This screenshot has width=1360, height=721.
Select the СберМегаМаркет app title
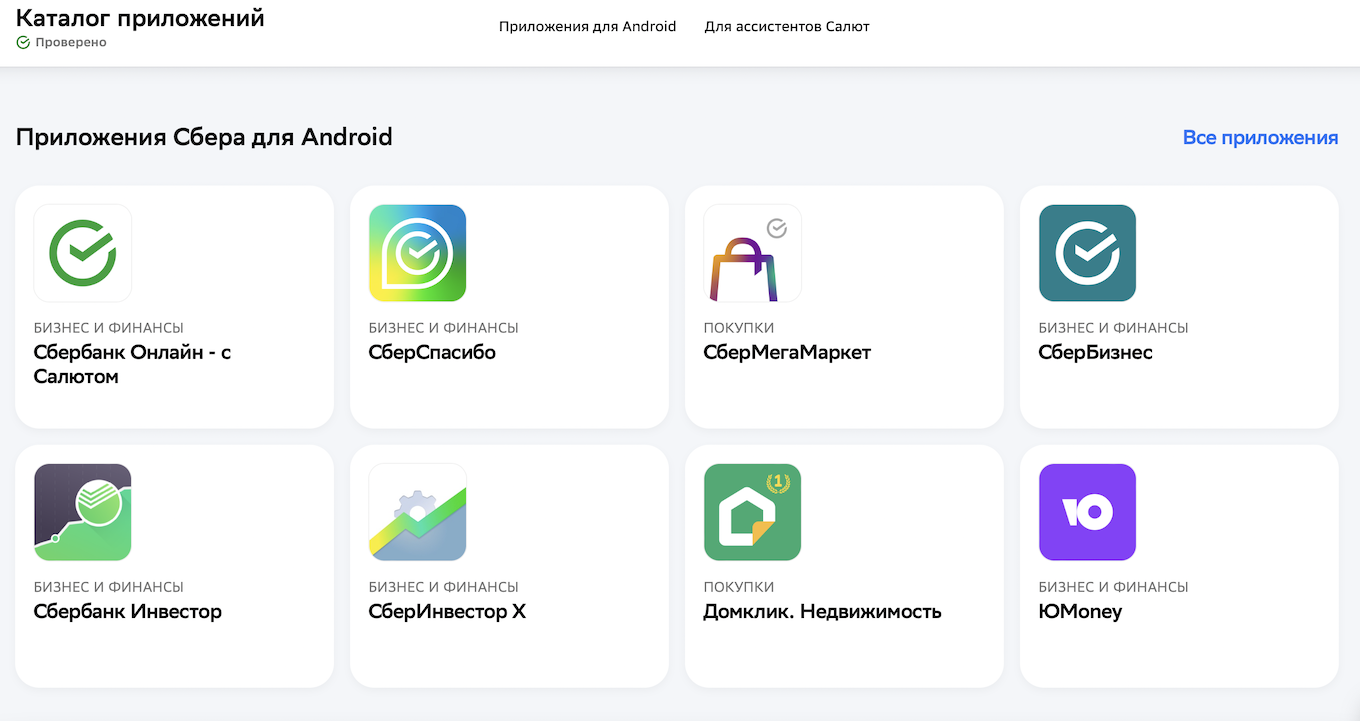point(787,353)
